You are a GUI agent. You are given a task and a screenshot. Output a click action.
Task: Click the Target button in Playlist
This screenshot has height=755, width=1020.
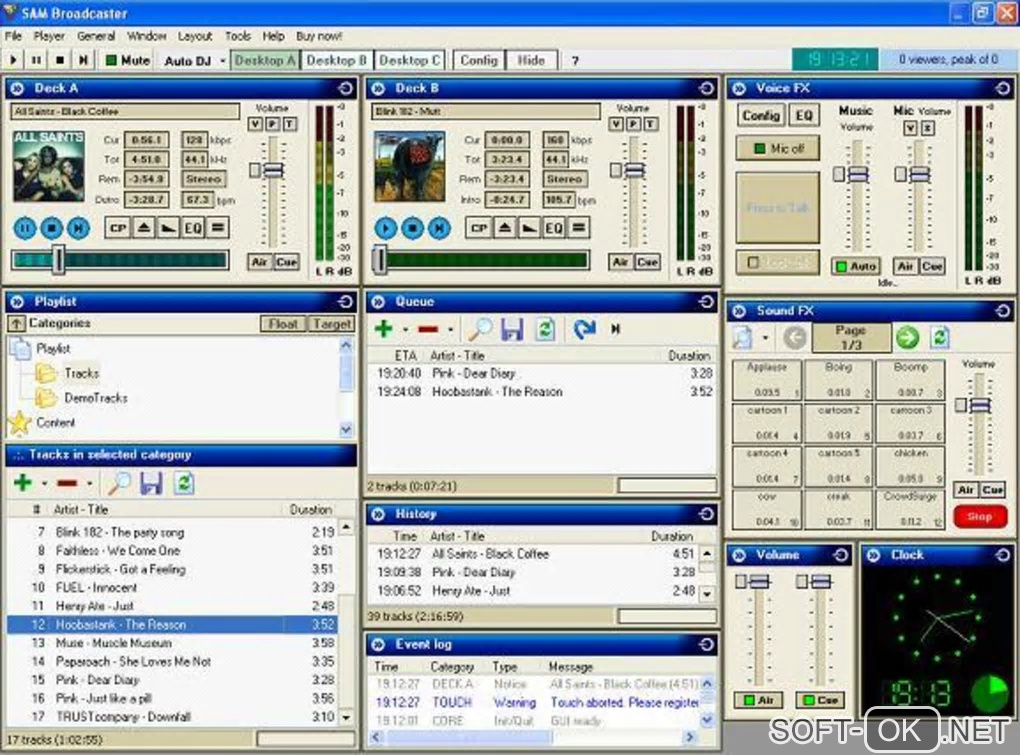tap(332, 324)
